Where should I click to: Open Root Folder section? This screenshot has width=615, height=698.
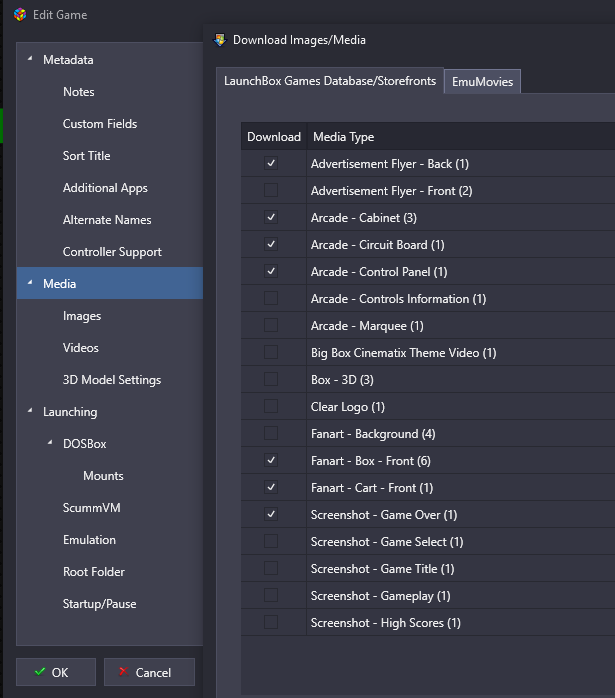point(94,572)
